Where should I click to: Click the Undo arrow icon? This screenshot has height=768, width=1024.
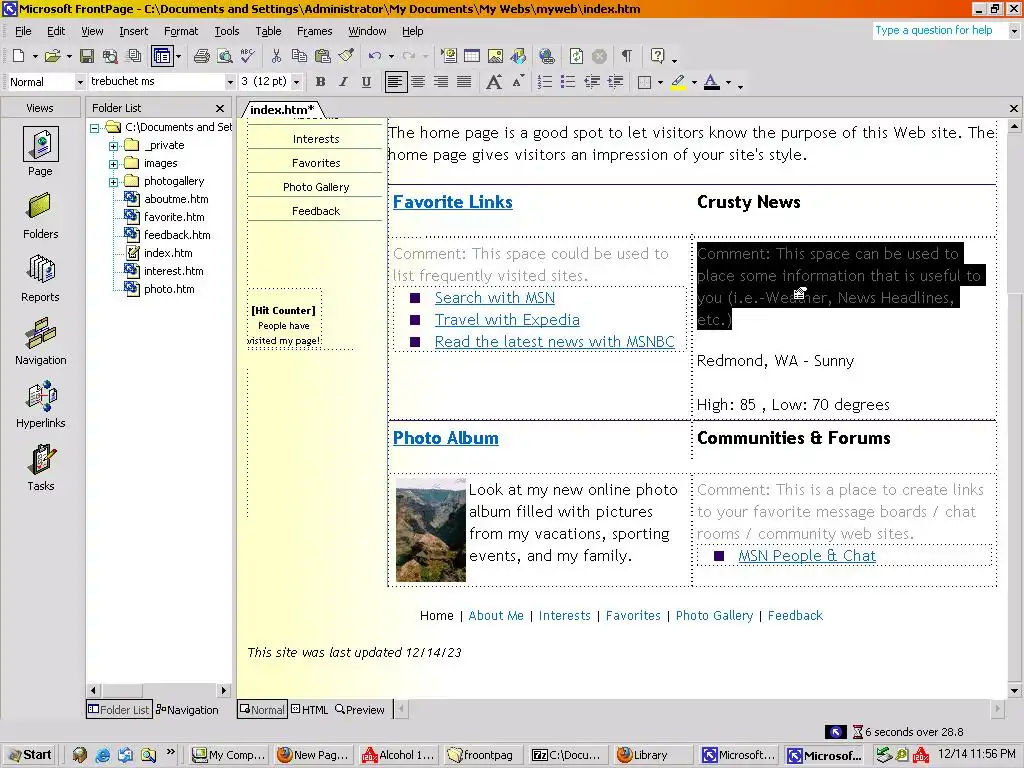tap(375, 56)
